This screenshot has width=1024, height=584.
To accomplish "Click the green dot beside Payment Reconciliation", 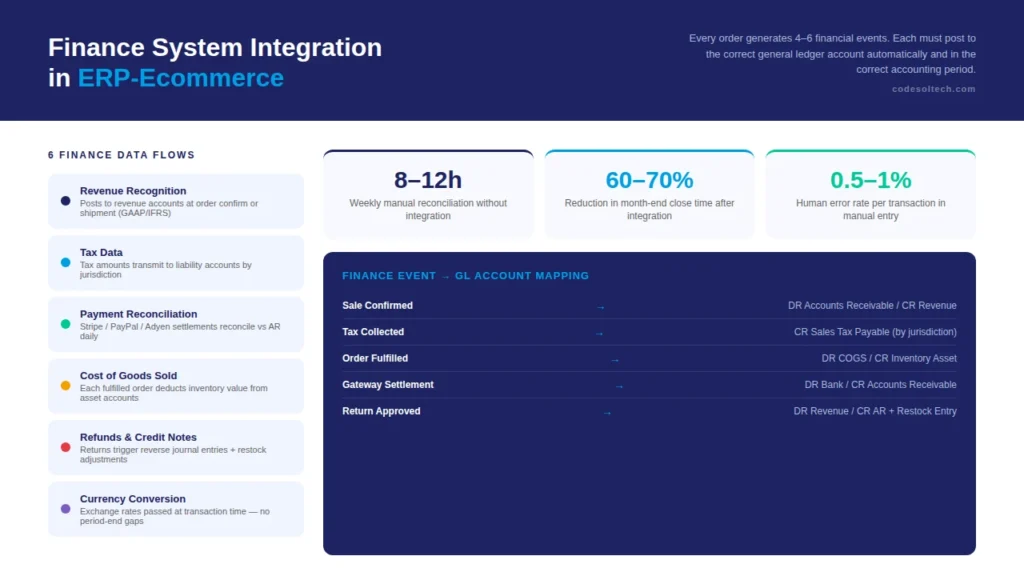I will click(65, 324).
